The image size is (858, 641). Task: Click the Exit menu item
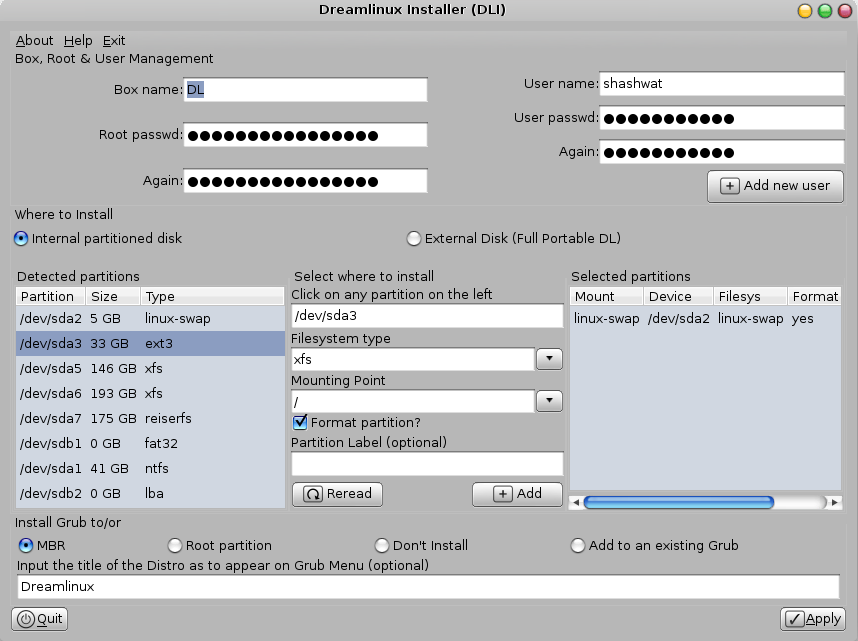coord(114,41)
